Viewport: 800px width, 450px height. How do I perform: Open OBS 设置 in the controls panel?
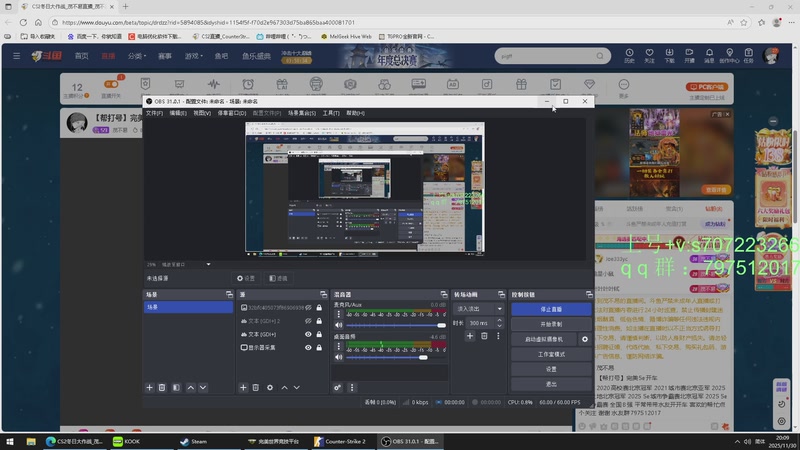(551, 369)
